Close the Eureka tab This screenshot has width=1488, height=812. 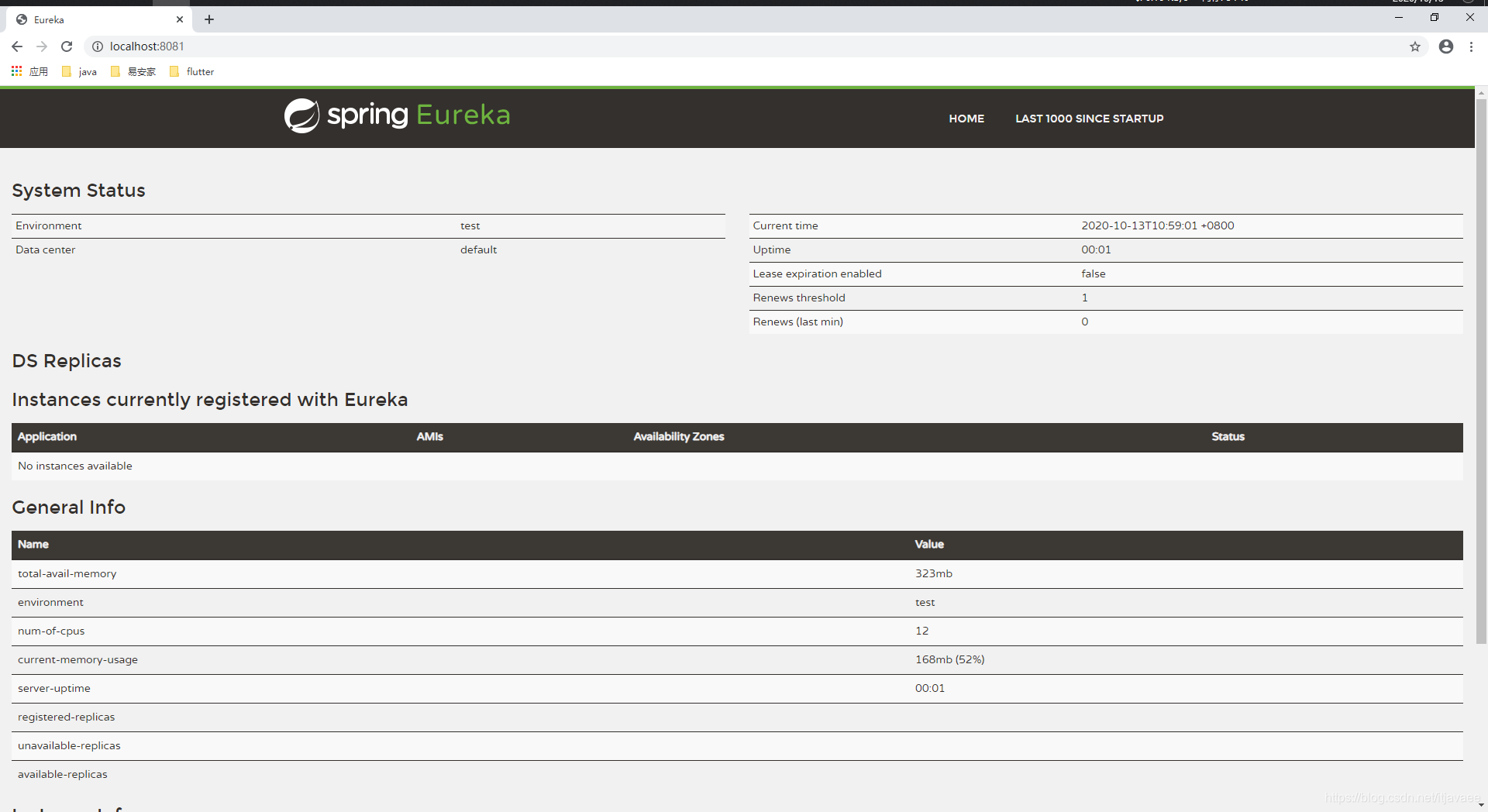[x=180, y=19]
